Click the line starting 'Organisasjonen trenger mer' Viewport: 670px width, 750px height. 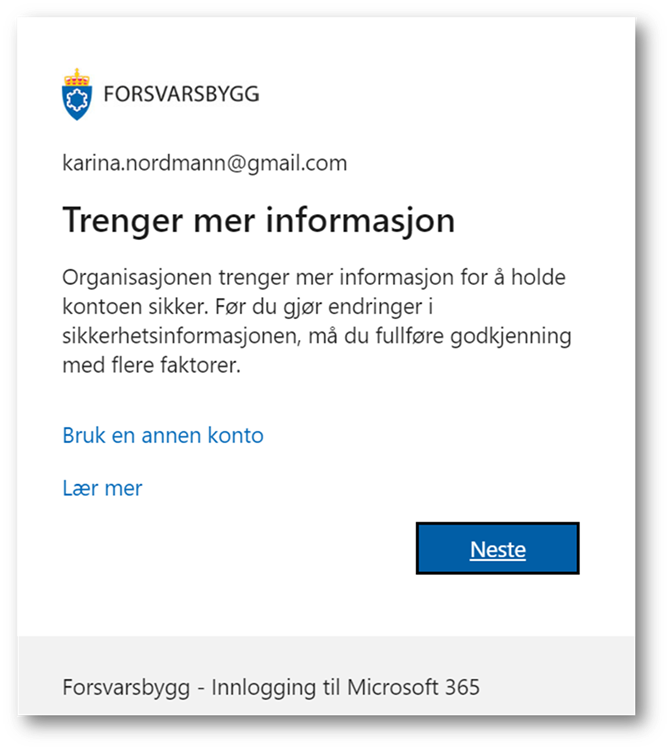[314, 277]
